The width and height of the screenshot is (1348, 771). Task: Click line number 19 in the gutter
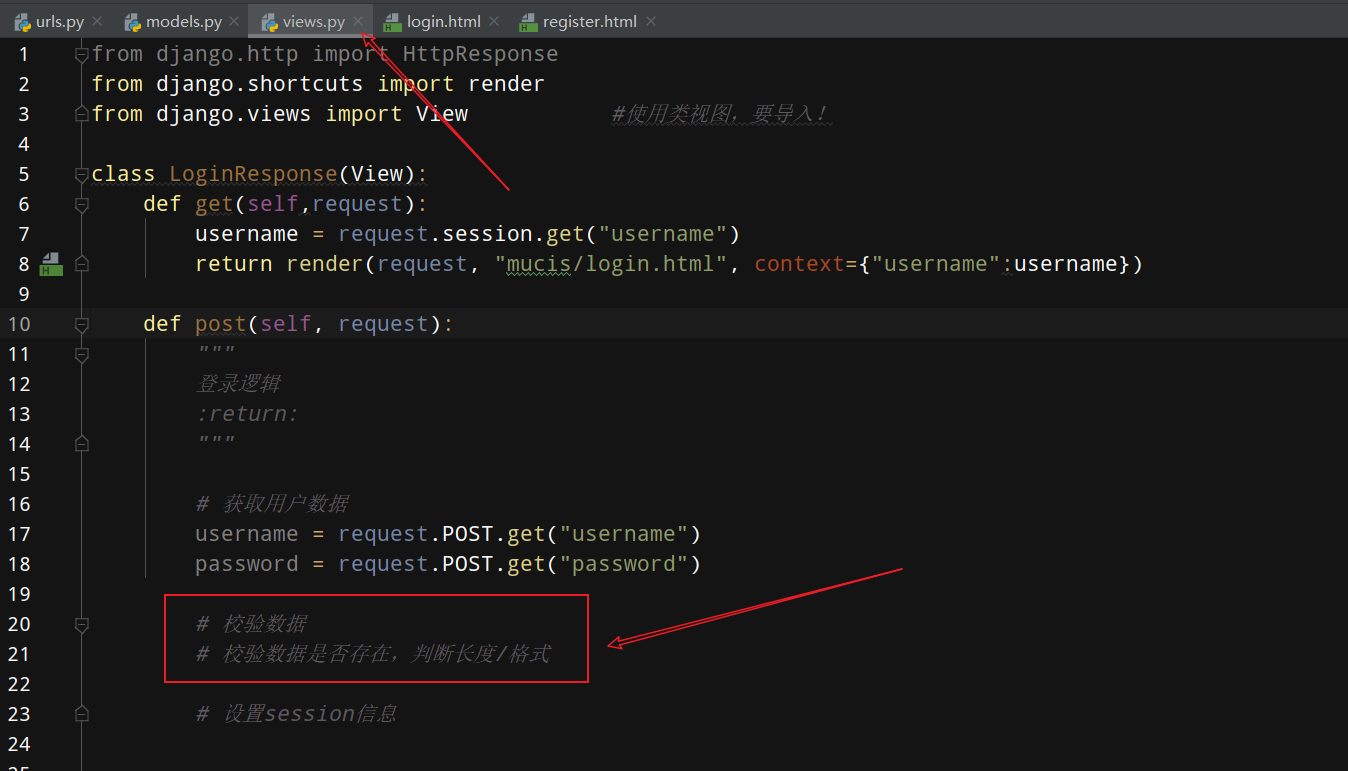[19, 594]
